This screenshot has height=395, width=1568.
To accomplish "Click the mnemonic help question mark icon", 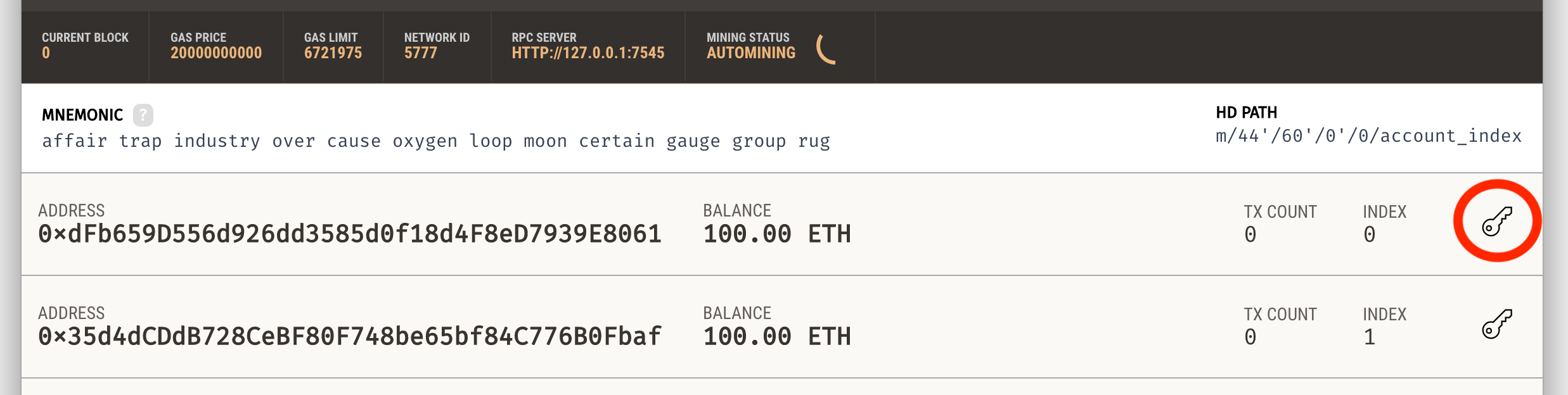I will (143, 115).
